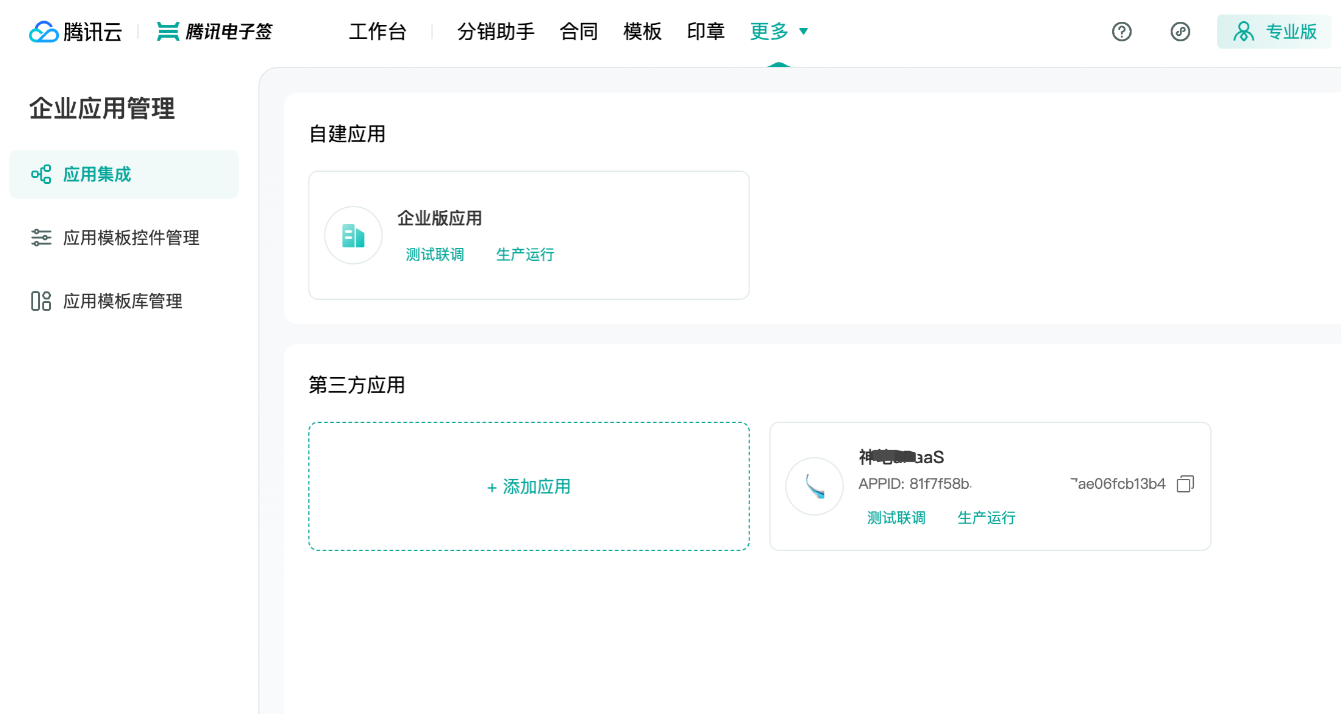Click the link icon in the top bar
This screenshot has width=1341, height=714.
(1179, 32)
